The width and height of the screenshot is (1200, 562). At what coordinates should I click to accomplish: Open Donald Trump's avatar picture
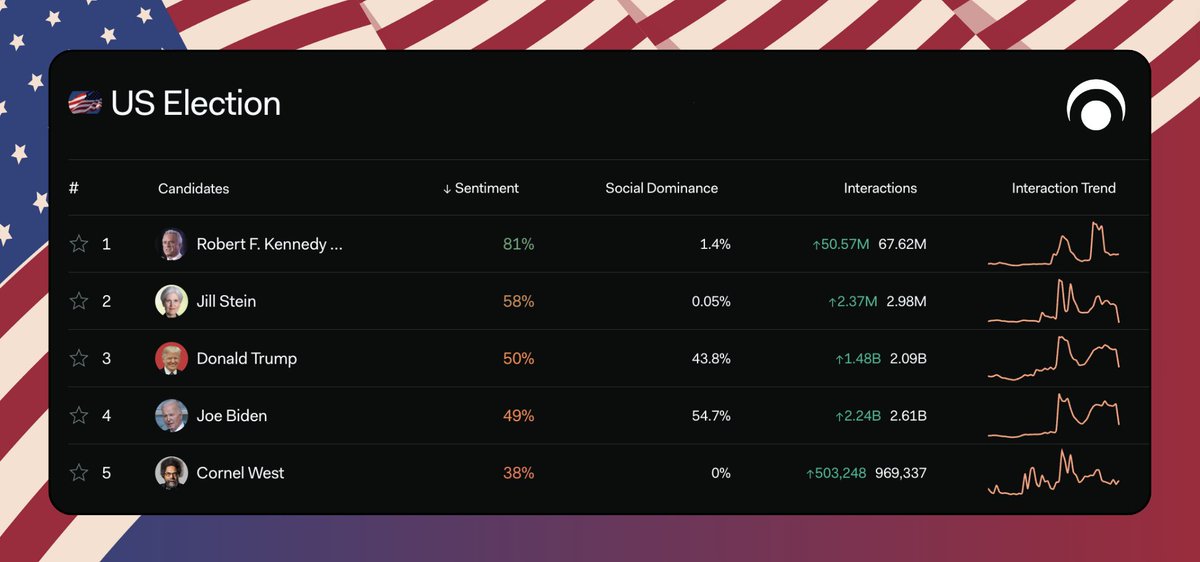172,358
